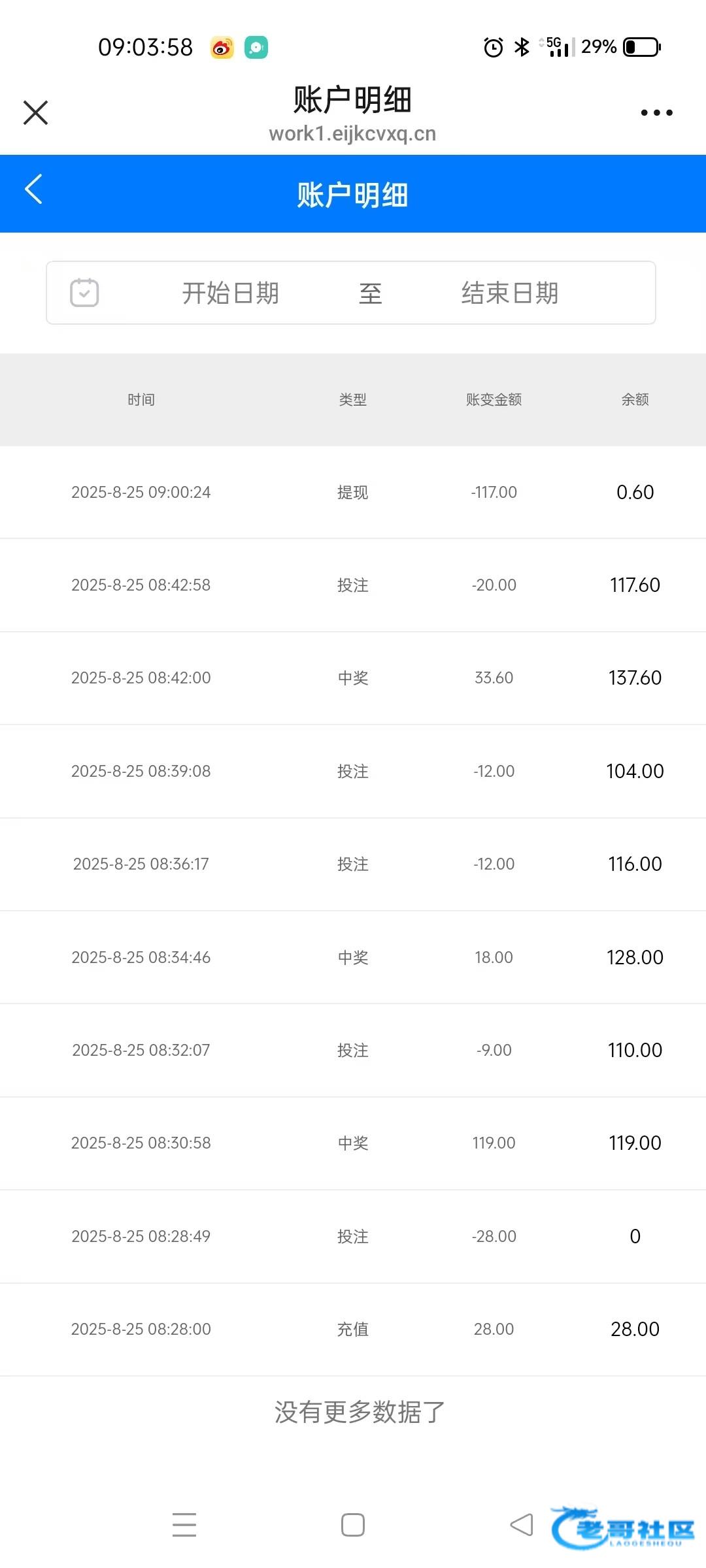This screenshot has width=706, height=1568.
Task: Tap the work1.eijkcvxq.cn URL text
Action: pos(352,134)
